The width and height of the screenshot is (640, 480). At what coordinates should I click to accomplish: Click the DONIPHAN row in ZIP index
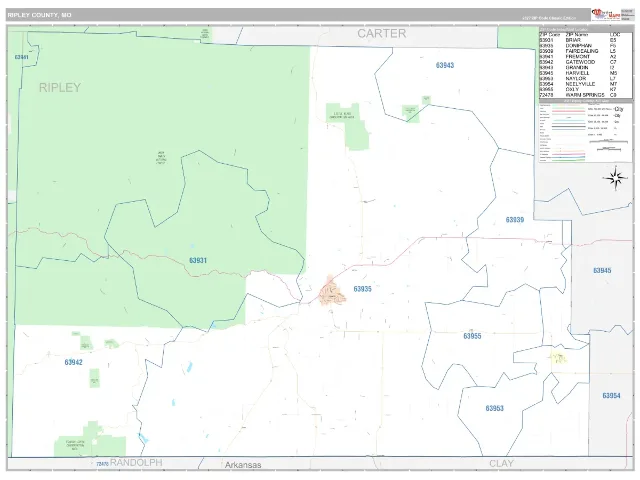click(579, 46)
